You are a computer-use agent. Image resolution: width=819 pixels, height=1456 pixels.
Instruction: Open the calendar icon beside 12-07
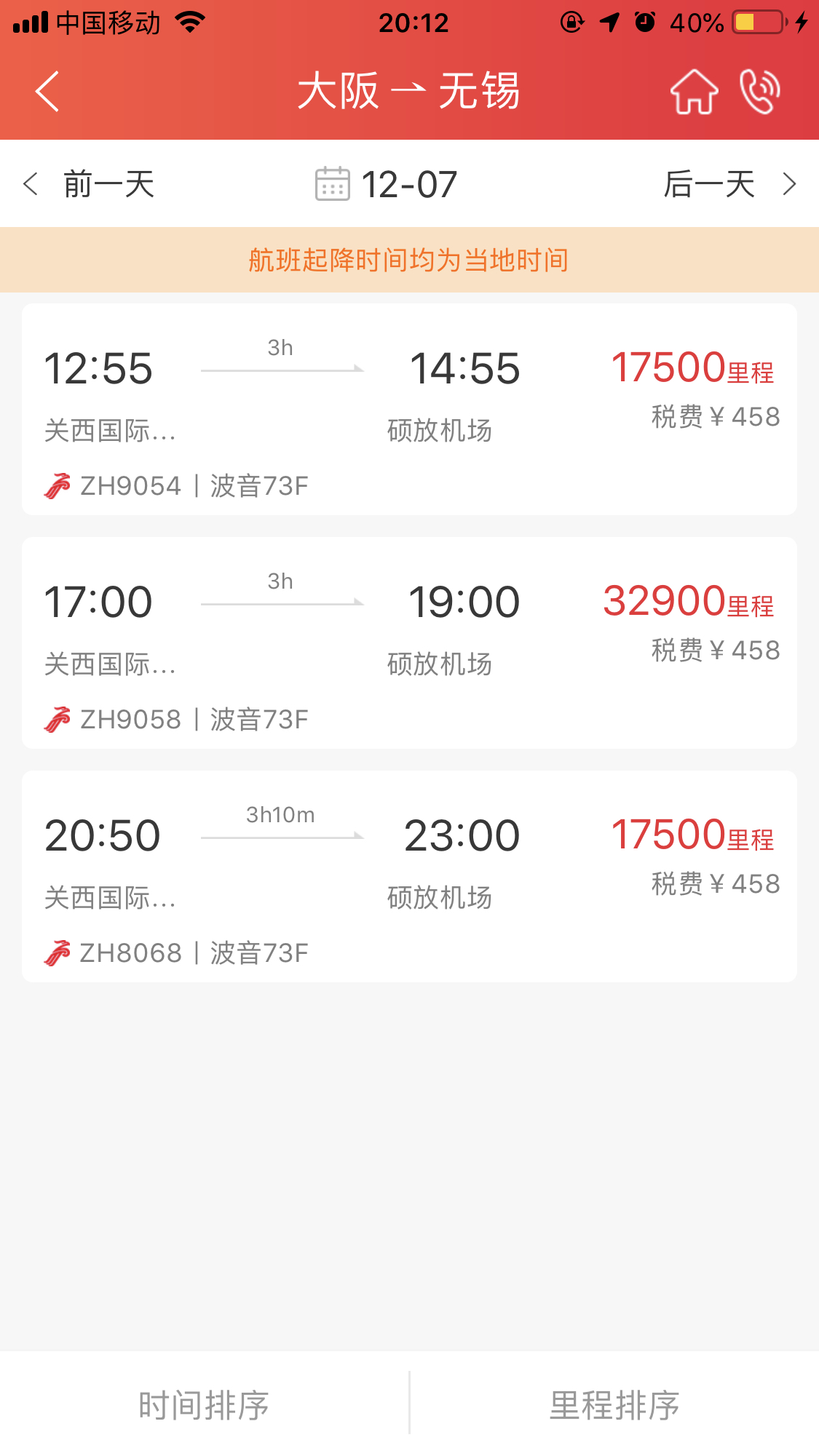coord(333,183)
